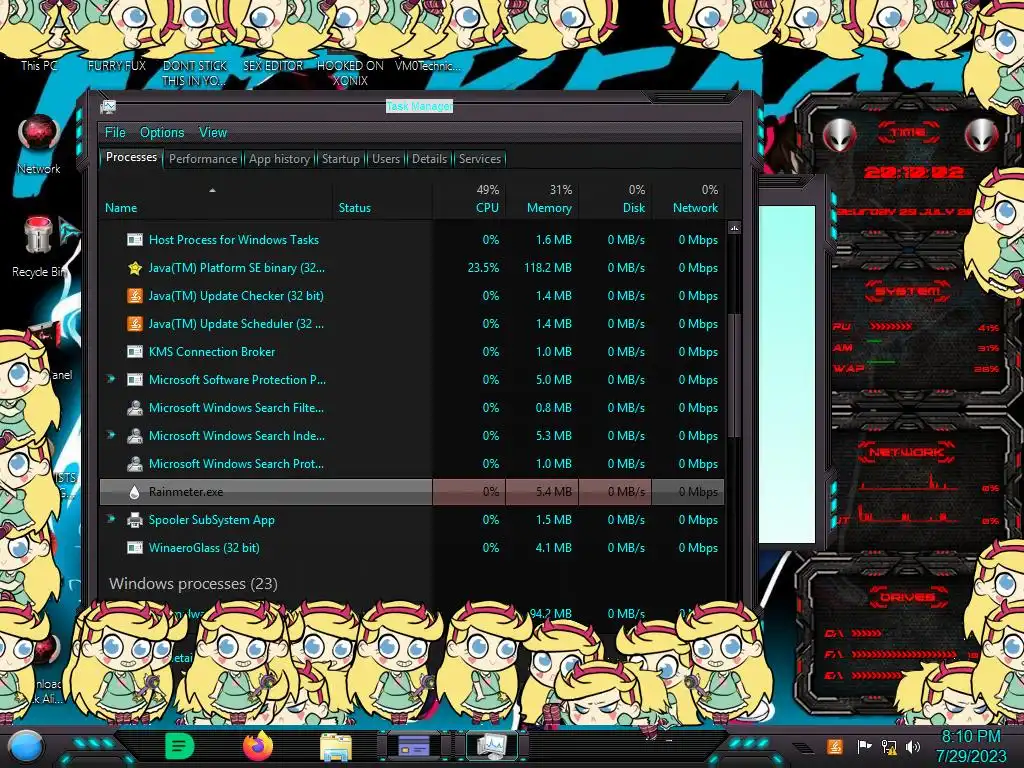Viewport: 1024px width, 768px height.
Task: Click the 118.2 MB memory value
Action: (x=548, y=268)
